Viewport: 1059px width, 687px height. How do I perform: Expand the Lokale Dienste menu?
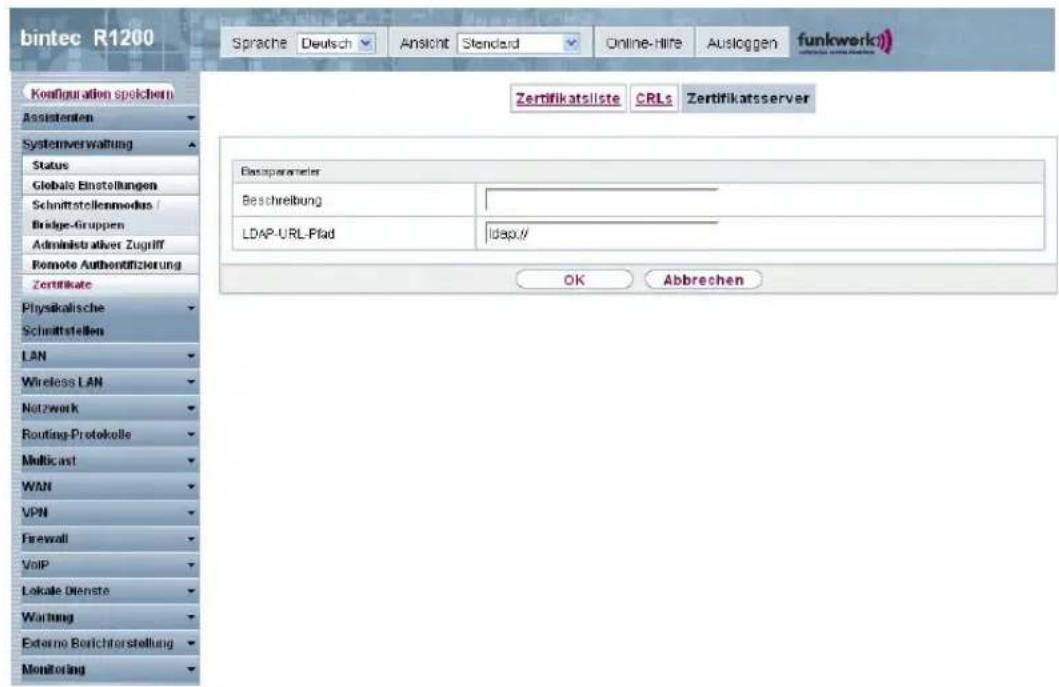pyautogui.click(x=109, y=591)
